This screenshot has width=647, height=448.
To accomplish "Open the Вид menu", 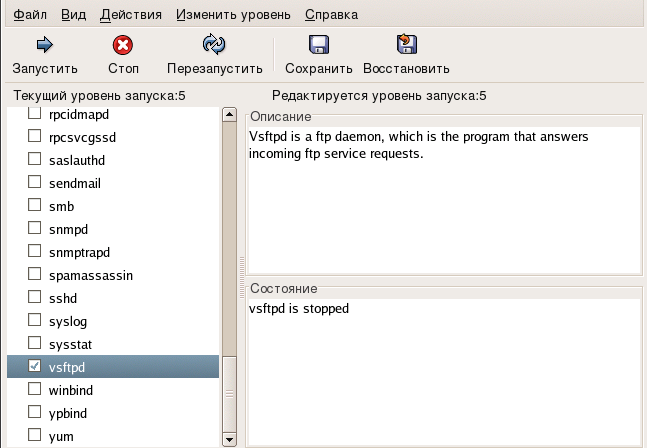I will 73,15.
